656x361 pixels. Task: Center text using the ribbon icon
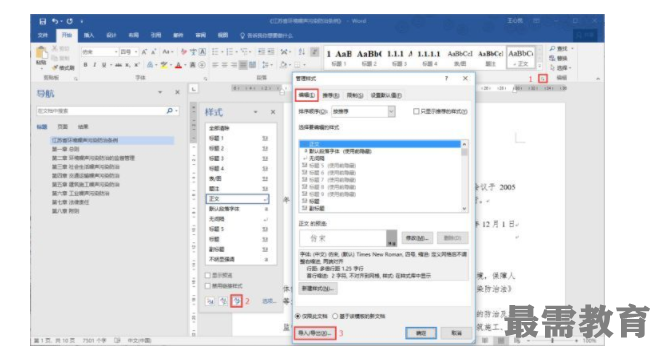pyautogui.click(x=225, y=65)
